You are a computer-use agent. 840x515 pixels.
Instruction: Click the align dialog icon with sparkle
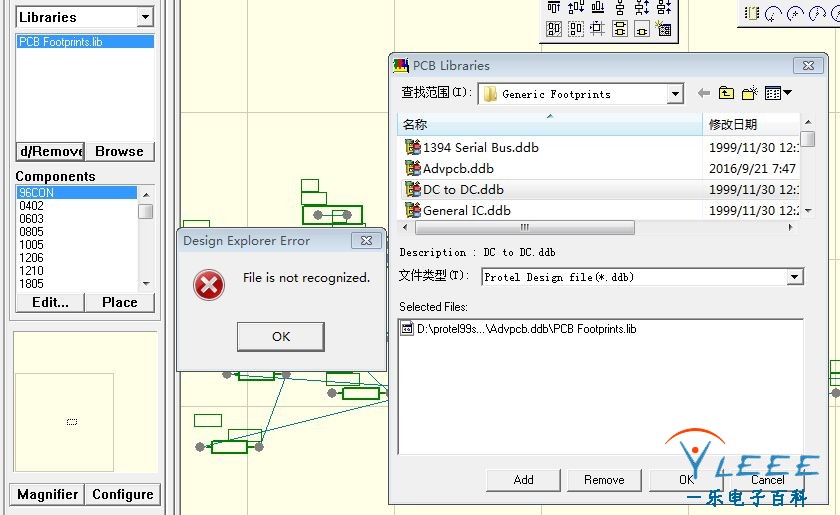tap(664, 29)
